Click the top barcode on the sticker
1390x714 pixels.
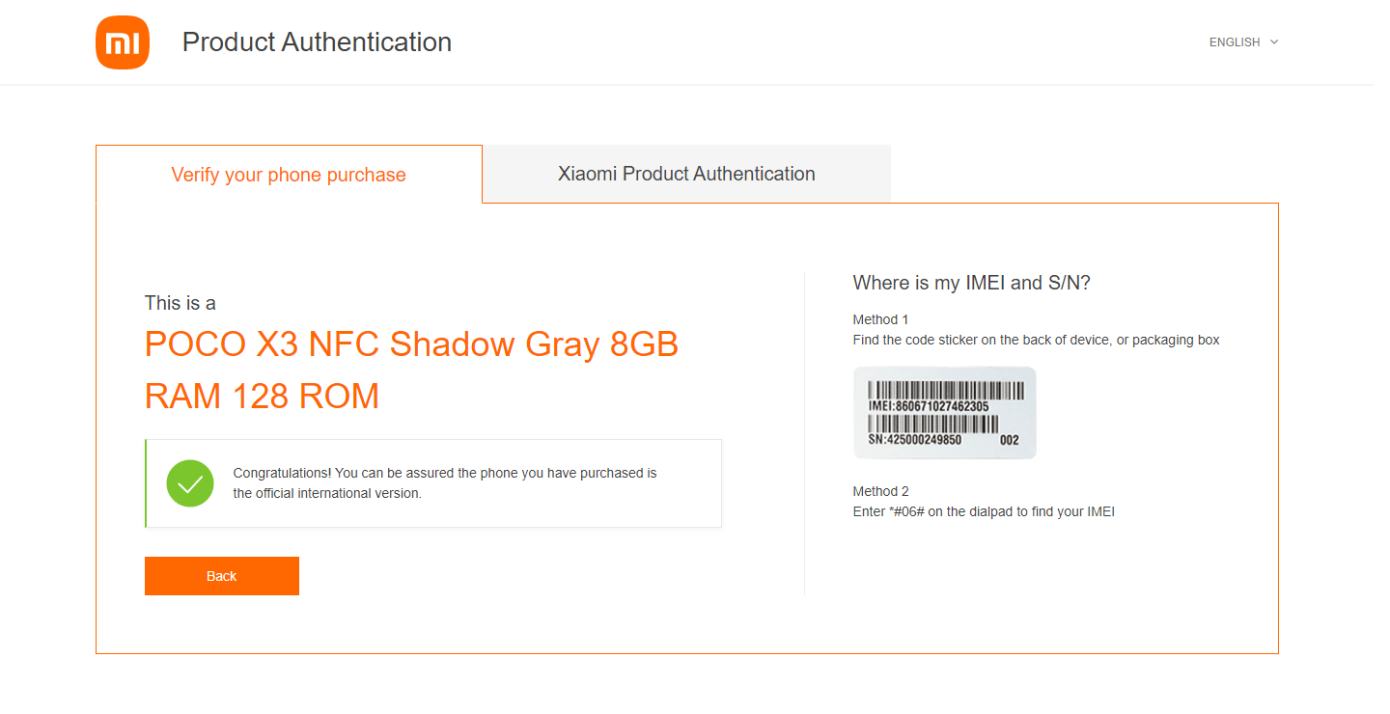pyautogui.click(x=945, y=390)
